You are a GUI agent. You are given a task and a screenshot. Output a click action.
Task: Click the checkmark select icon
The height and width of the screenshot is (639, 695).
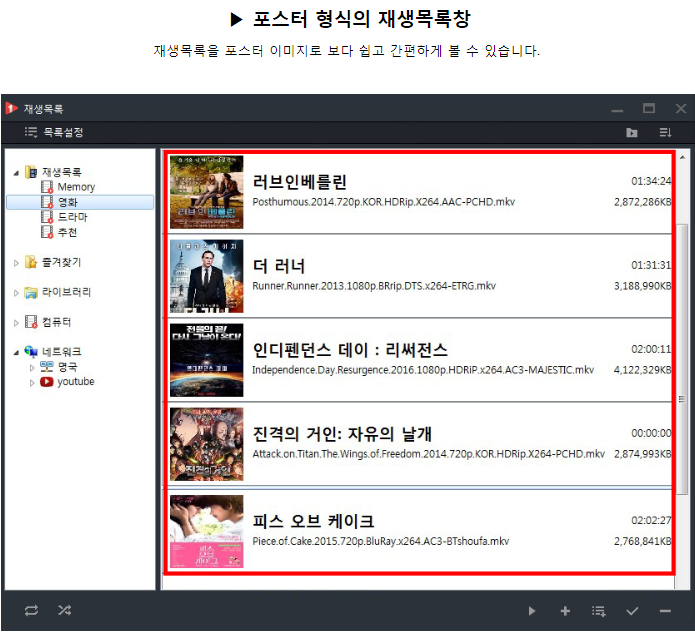click(x=632, y=611)
